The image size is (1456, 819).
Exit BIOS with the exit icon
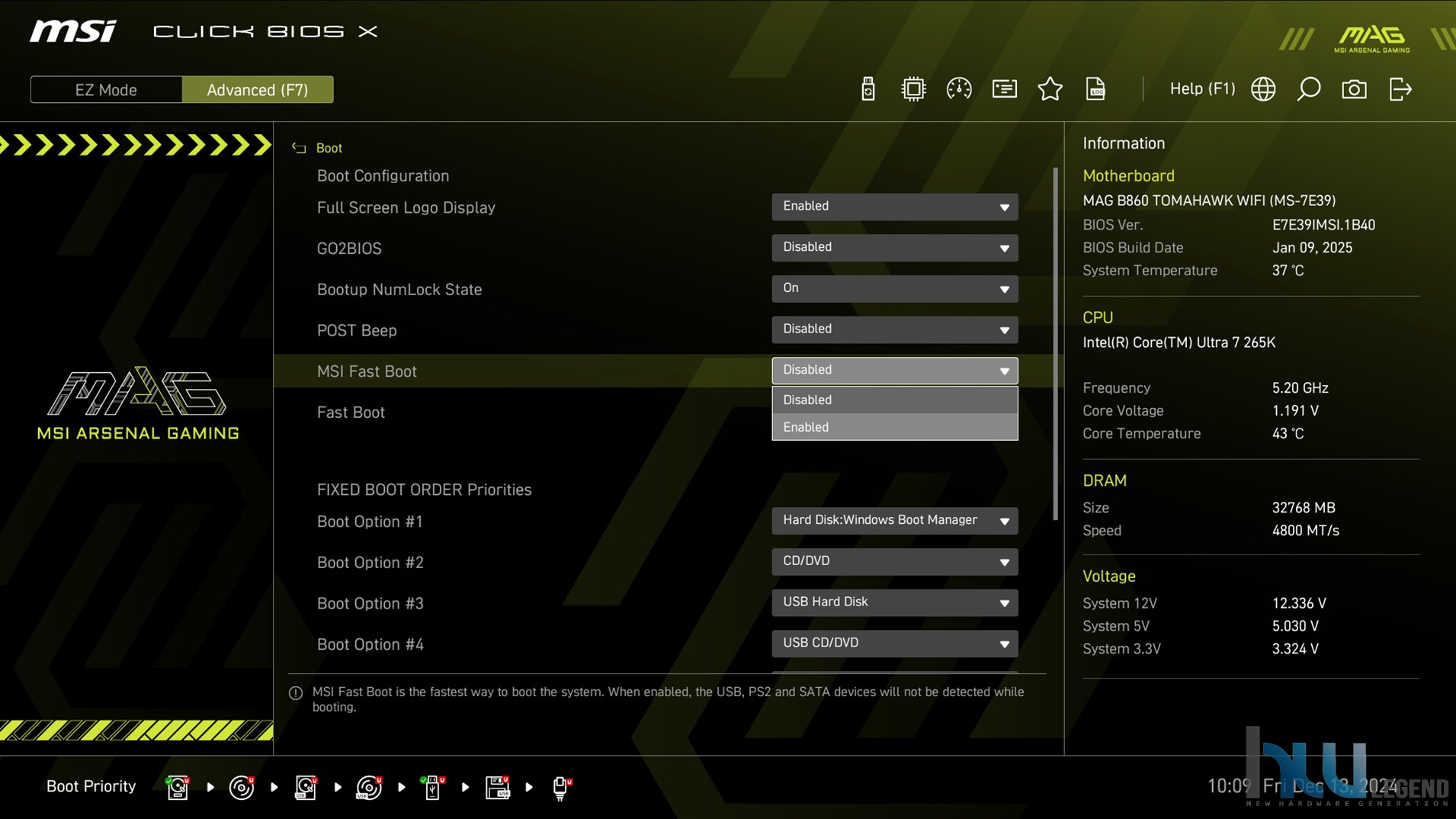point(1400,89)
